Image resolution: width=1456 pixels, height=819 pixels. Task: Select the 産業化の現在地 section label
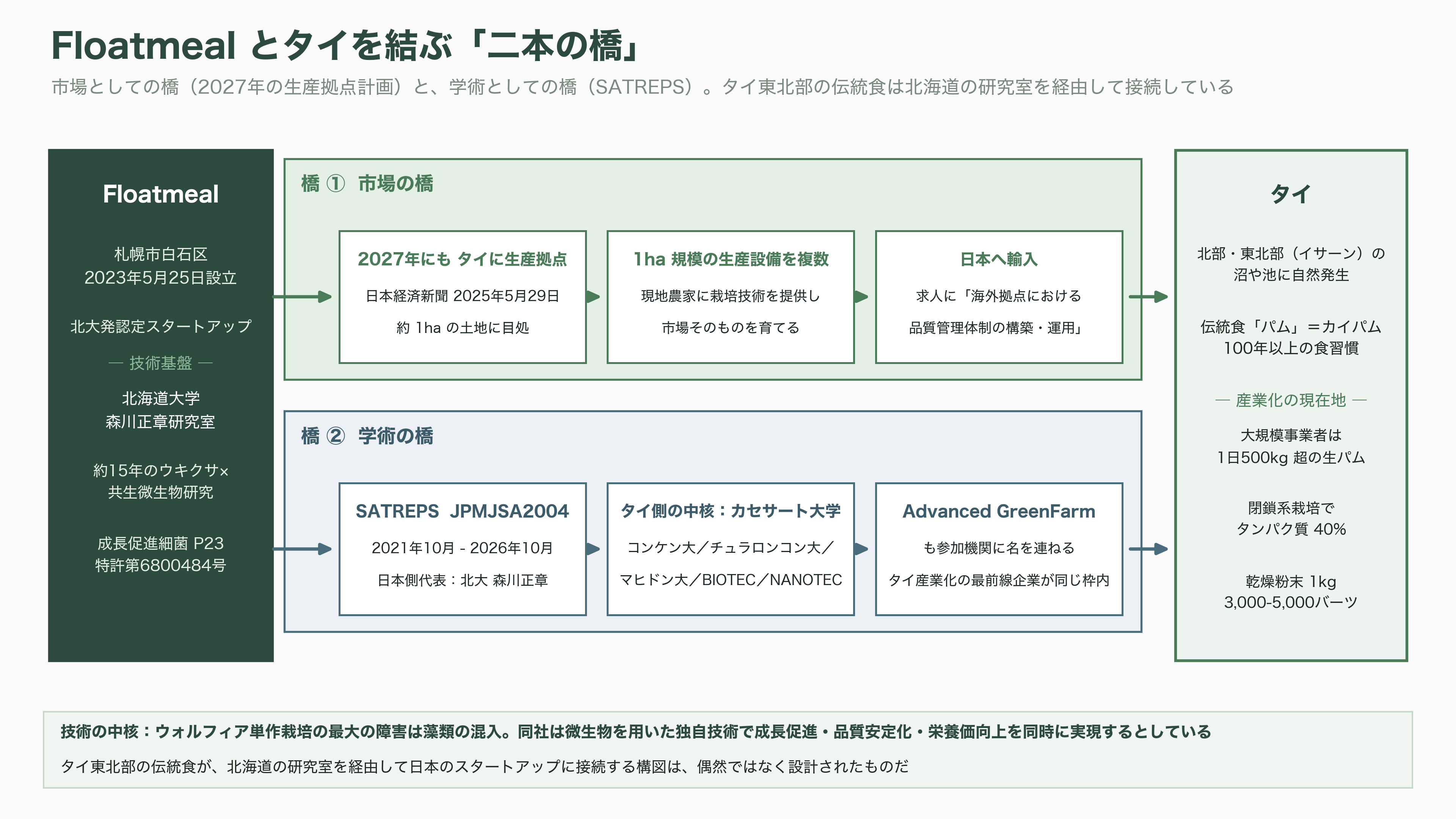[1291, 400]
